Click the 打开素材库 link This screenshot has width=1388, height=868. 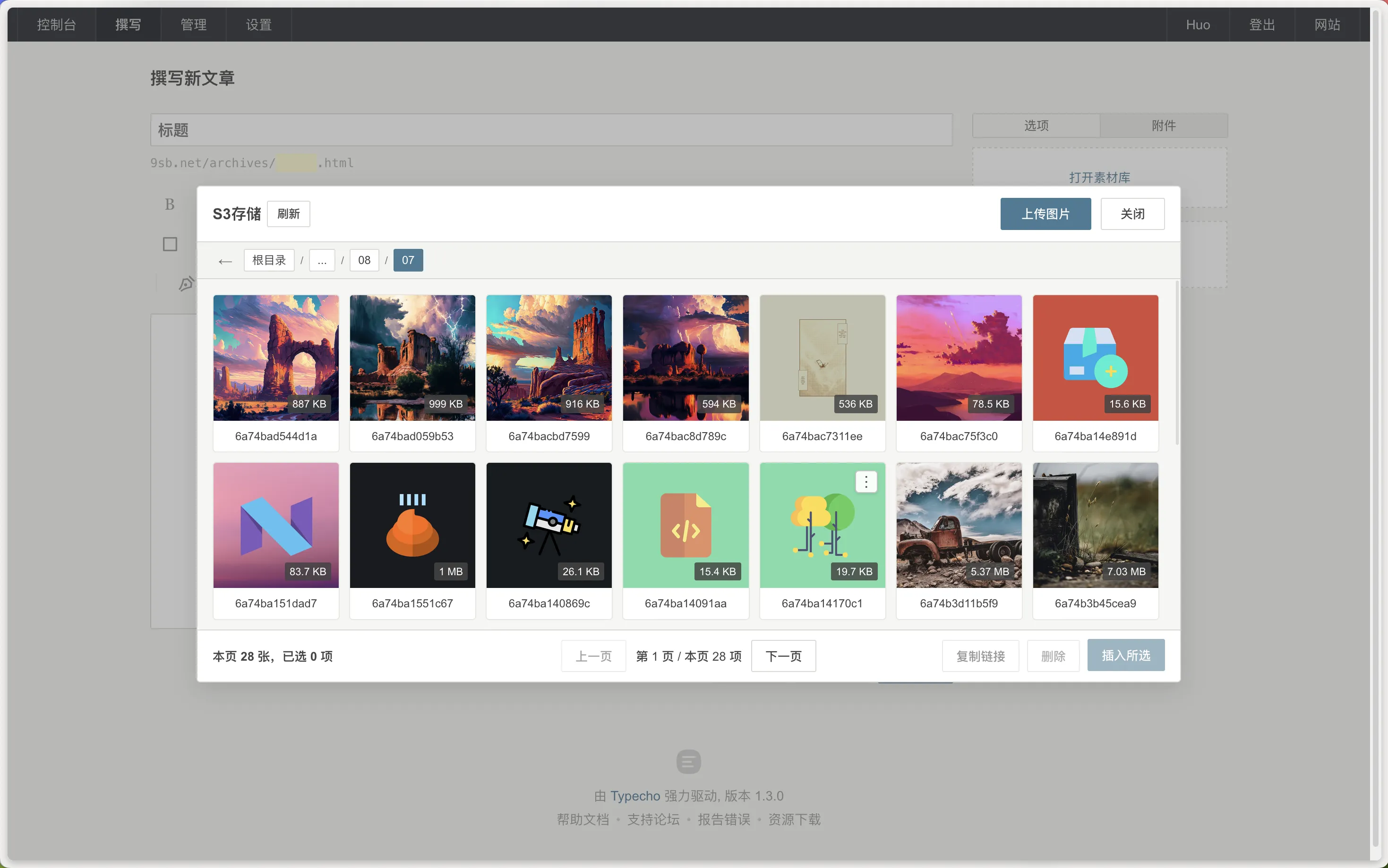pos(1099,178)
